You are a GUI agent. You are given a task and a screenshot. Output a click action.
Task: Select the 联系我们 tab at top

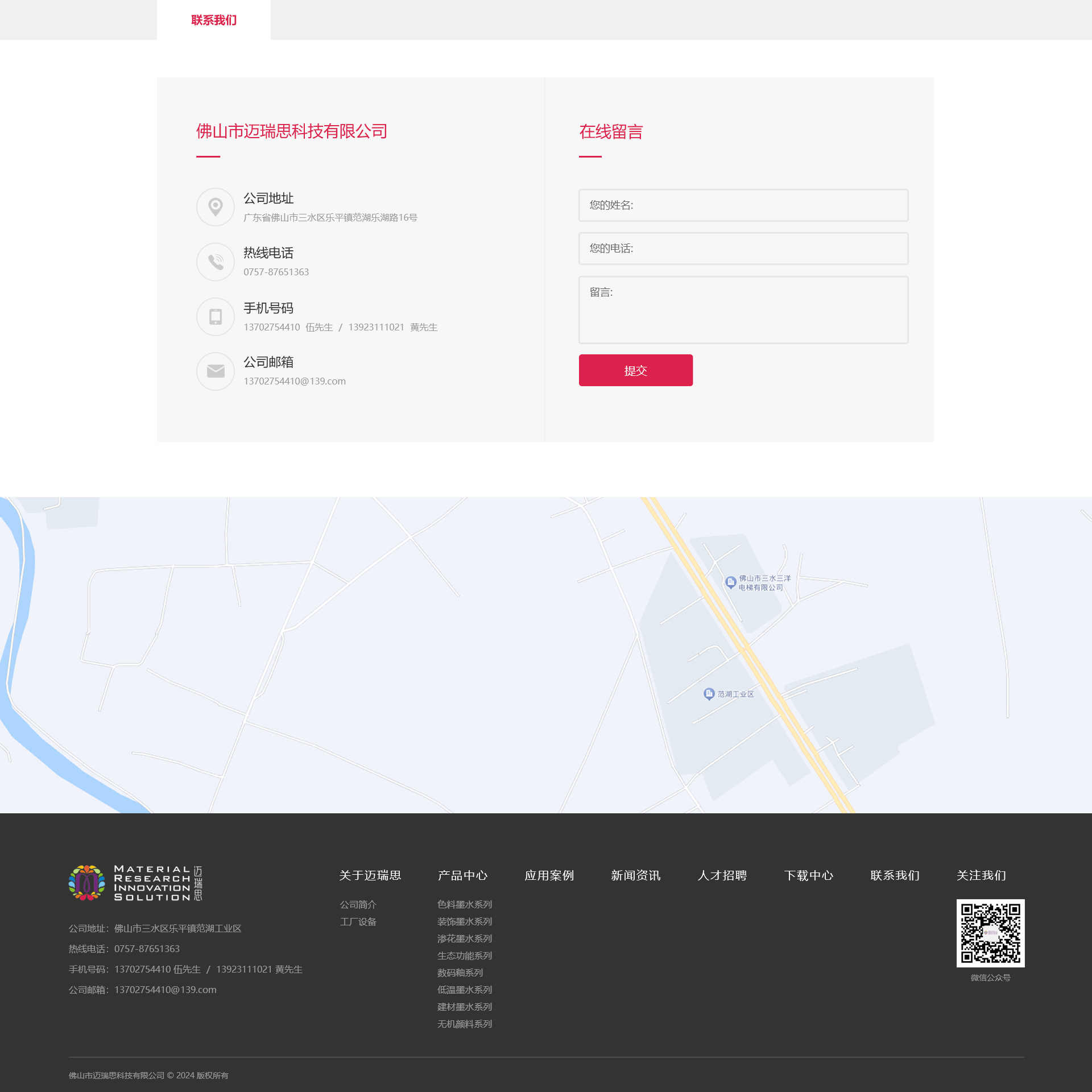213,20
